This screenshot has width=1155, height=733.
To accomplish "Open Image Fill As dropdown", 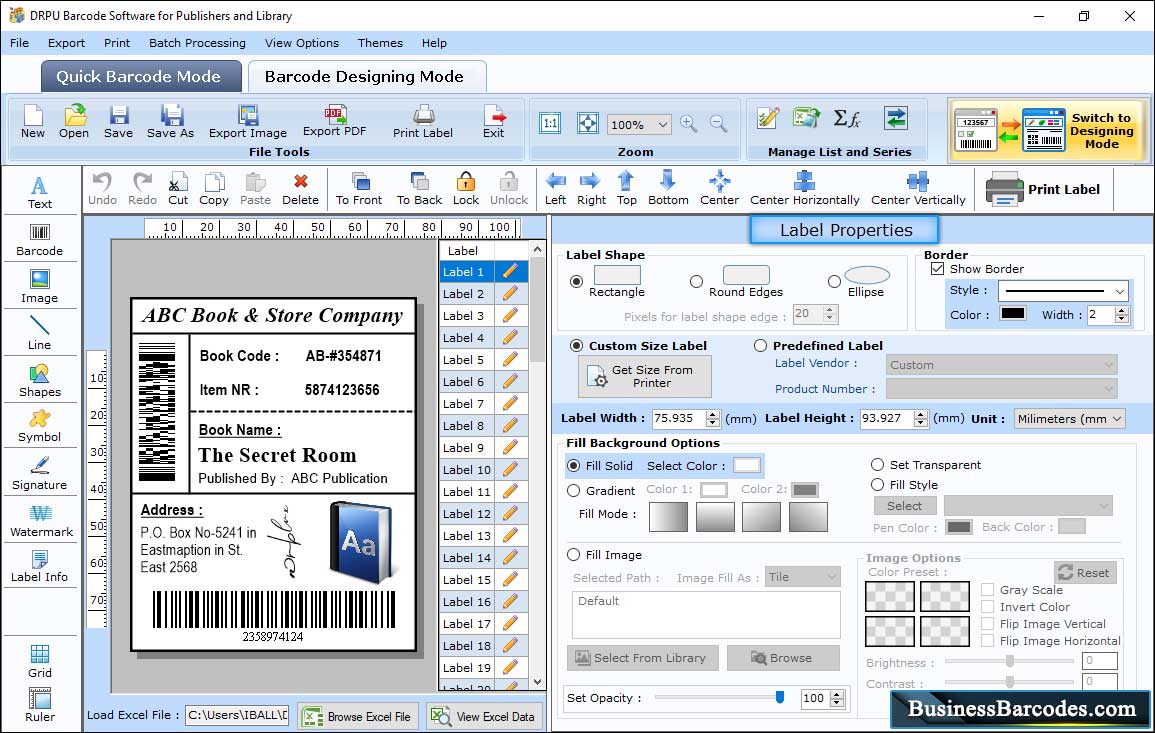I will click(803, 577).
